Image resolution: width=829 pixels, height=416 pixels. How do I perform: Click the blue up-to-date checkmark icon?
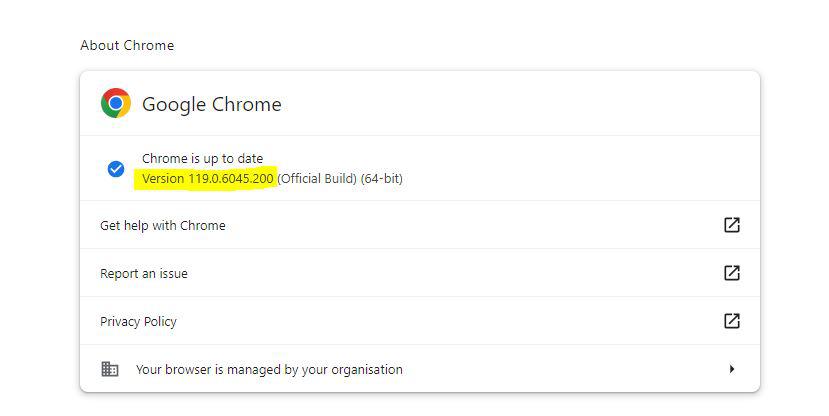click(x=116, y=168)
